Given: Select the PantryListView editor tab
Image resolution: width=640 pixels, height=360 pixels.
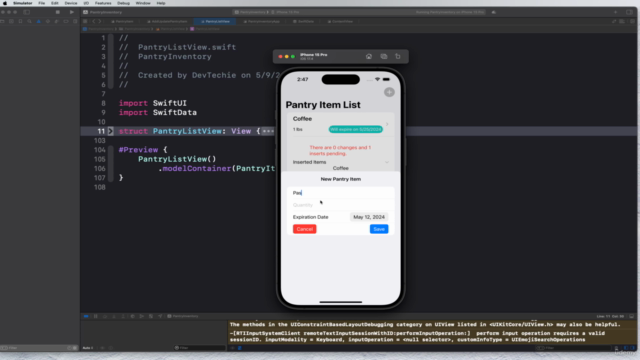Looking at the screenshot, I should (x=215, y=21).
